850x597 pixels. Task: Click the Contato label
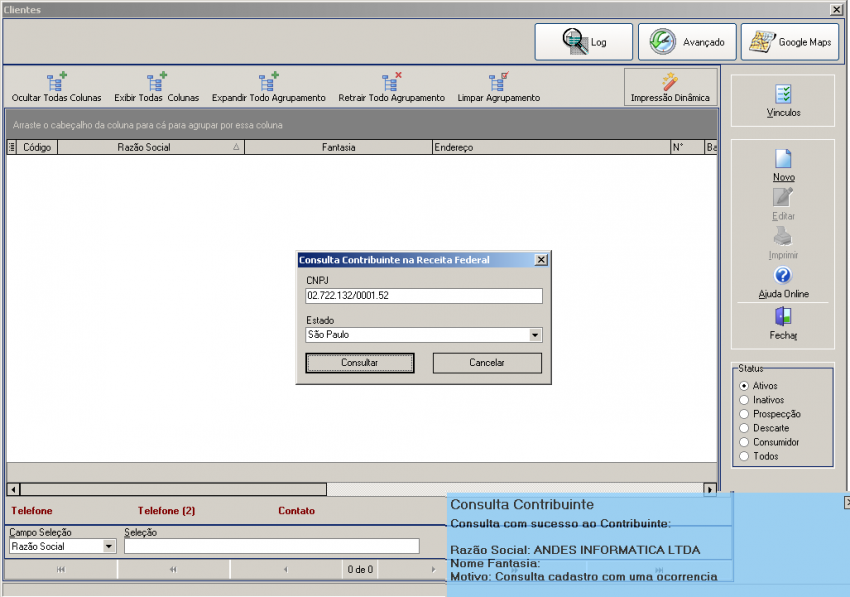297,511
